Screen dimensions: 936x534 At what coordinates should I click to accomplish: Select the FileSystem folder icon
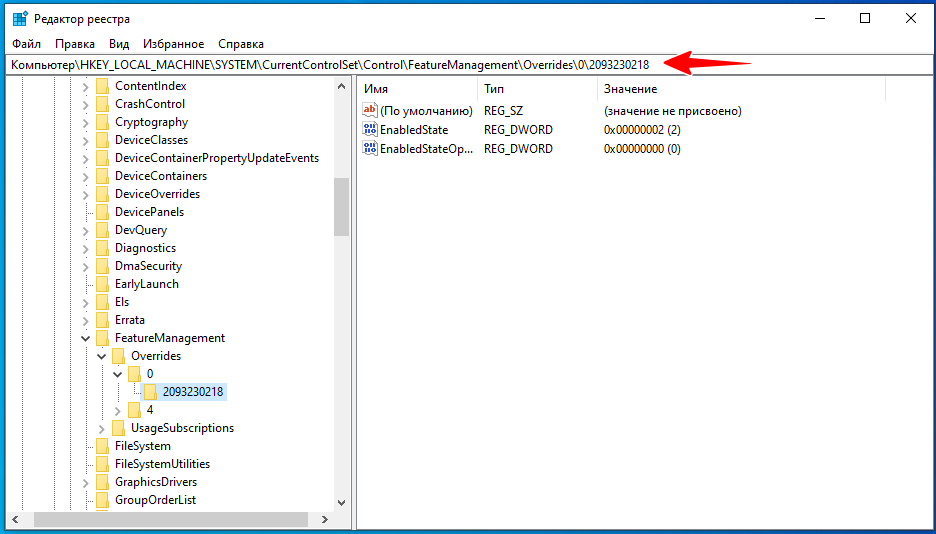click(x=102, y=446)
